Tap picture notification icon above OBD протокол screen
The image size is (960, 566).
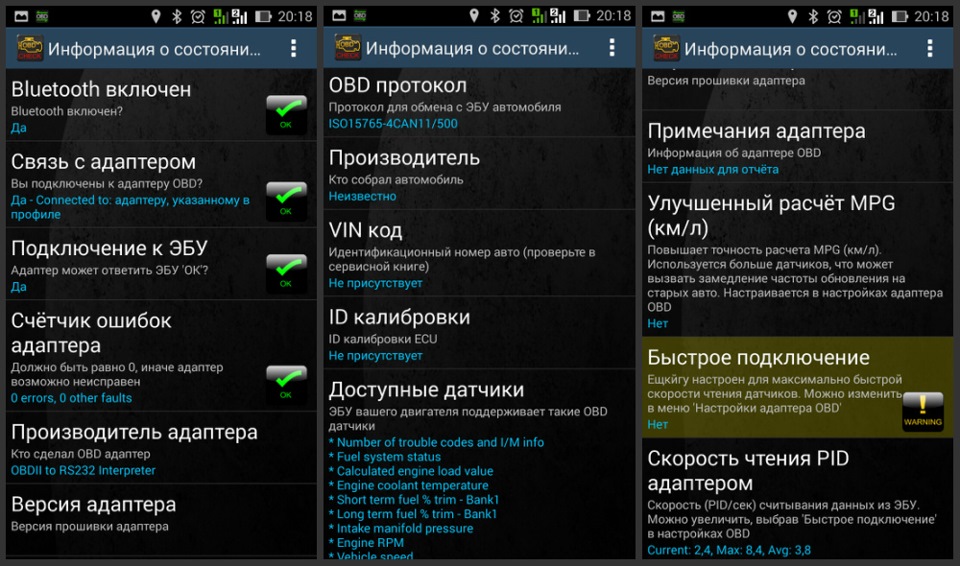tap(339, 16)
